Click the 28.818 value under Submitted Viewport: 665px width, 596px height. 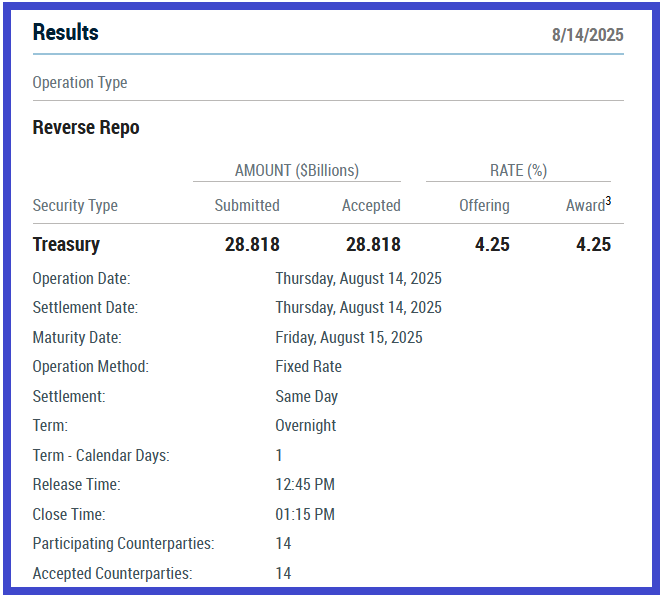pos(252,245)
